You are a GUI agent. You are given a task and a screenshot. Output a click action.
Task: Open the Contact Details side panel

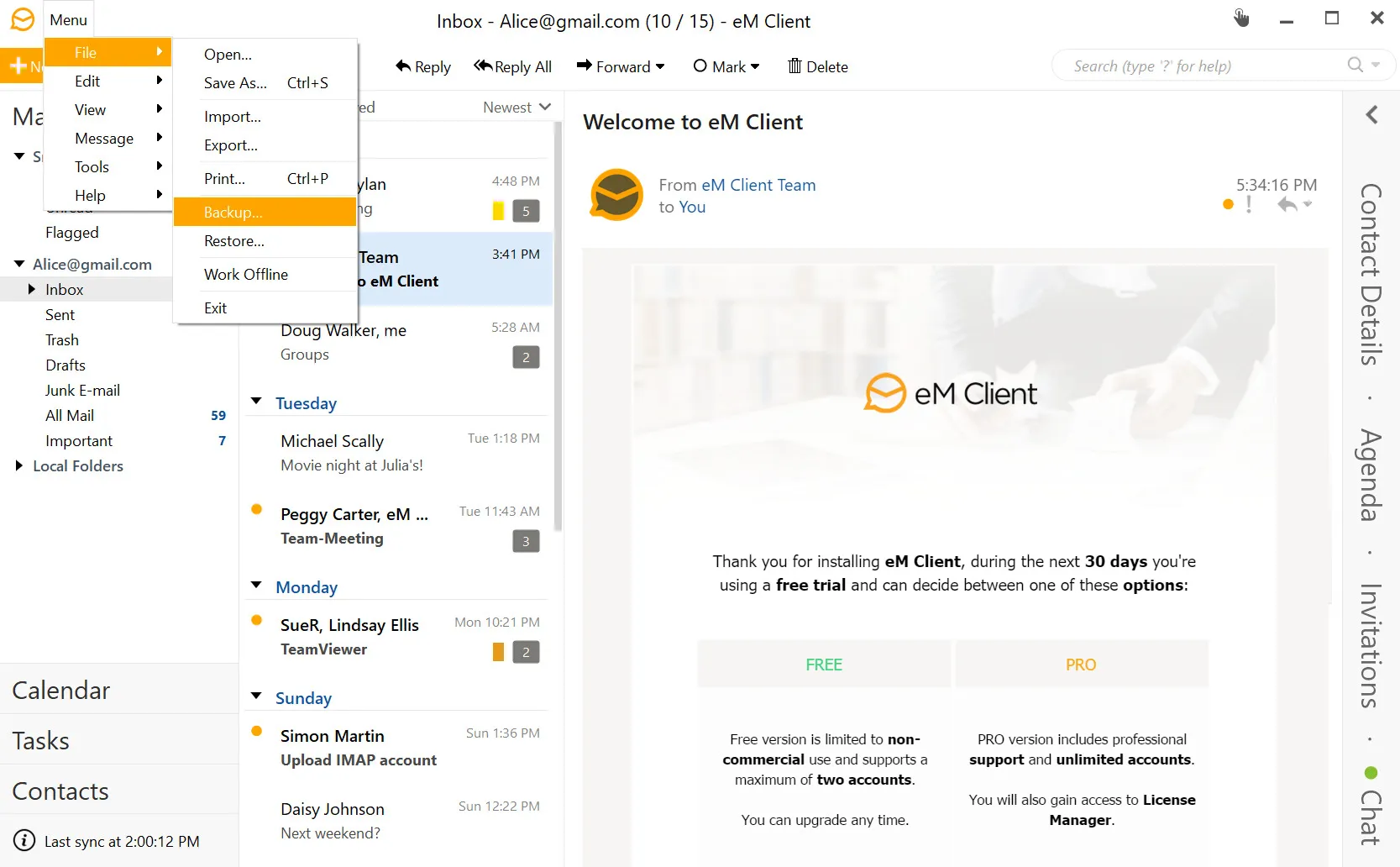[1371, 274]
